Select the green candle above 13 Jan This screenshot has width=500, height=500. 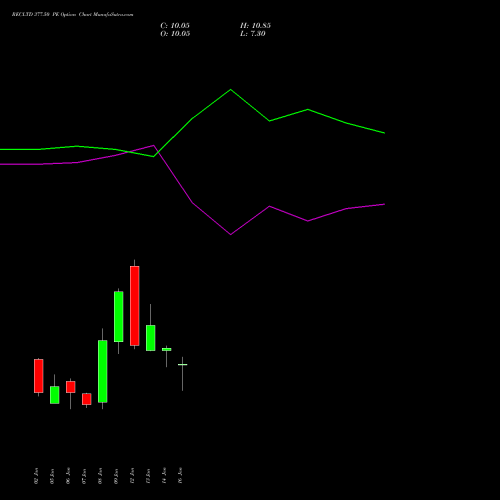coord(151,338)
